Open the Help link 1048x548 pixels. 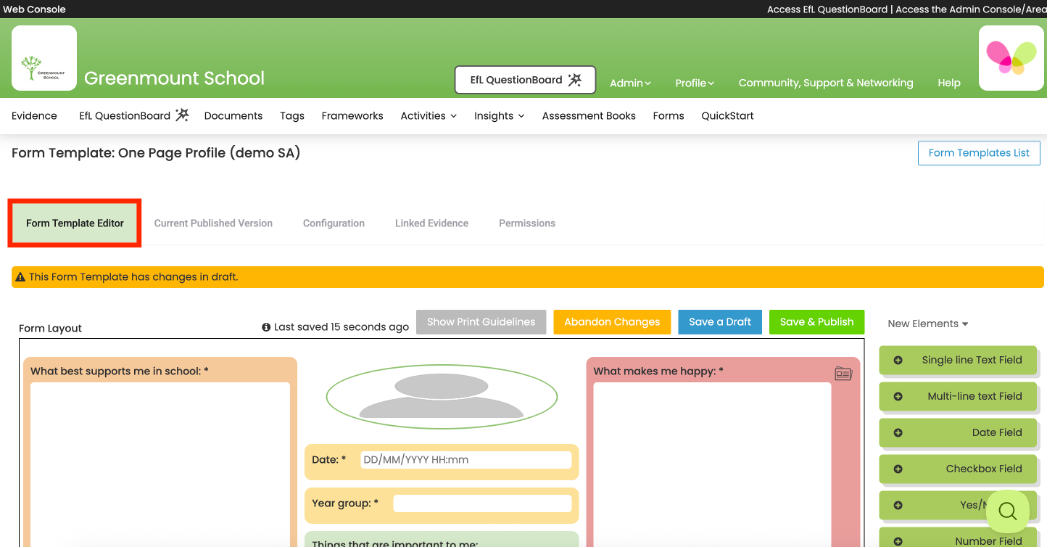948,83
